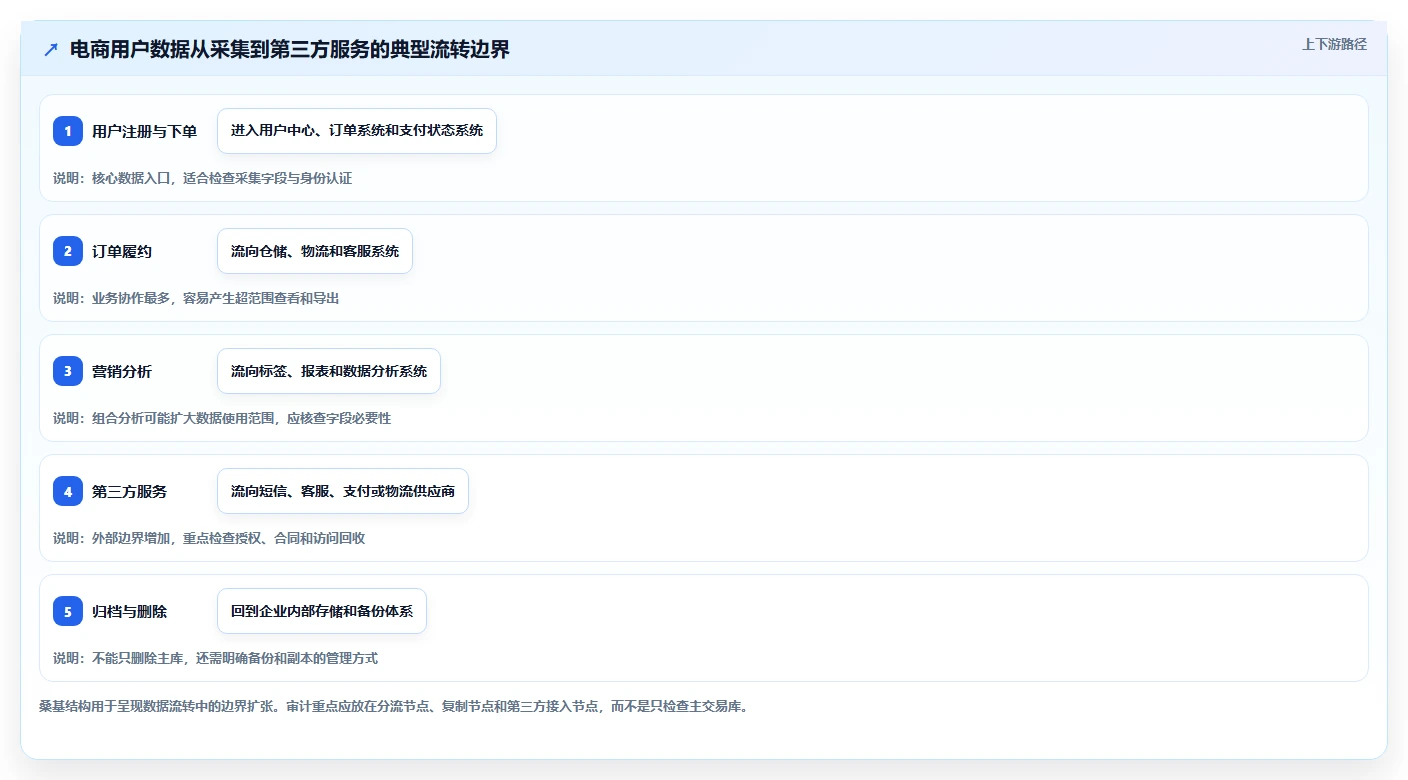This screenshot has width=1408, height=780.
Task: Select the 流向短信、客服、支付或物流供应商 box
Action: pyautogui.click(x=343, y=491)
